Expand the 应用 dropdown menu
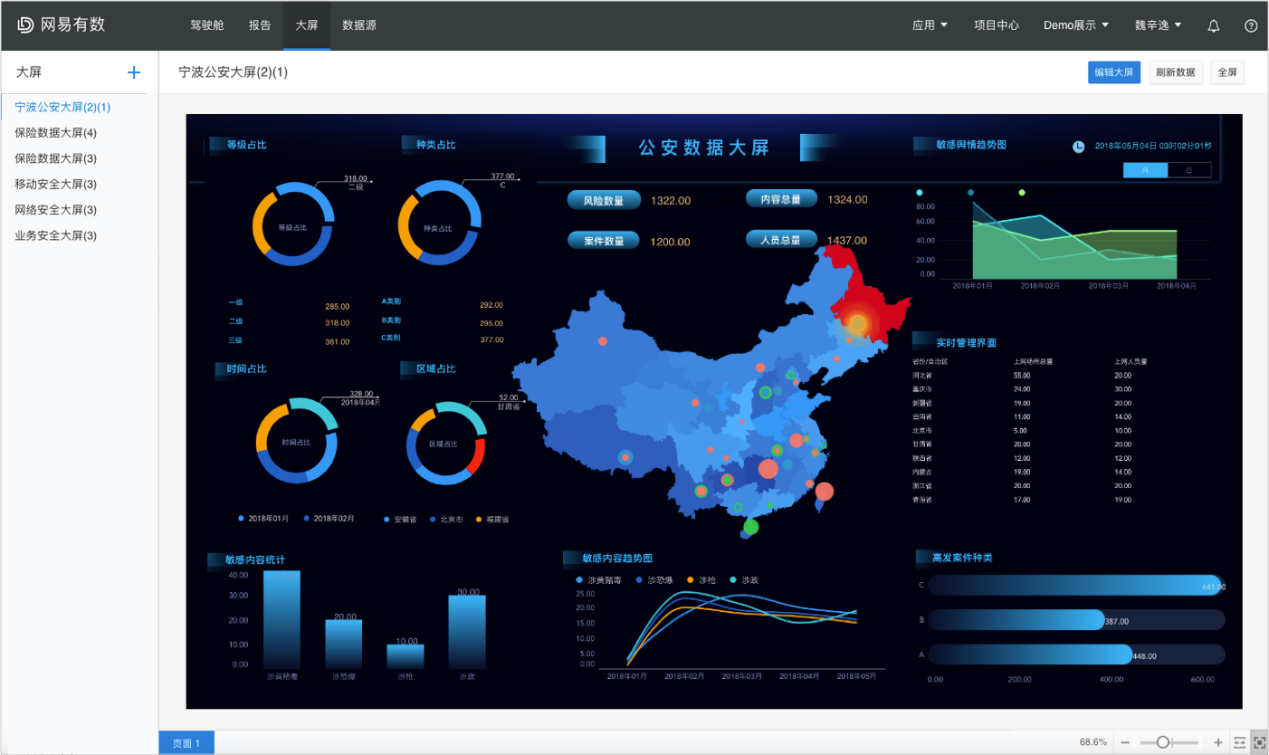The height and width of the screenshot is (755, 1269). pyautogui.click(x=929, y=26)
